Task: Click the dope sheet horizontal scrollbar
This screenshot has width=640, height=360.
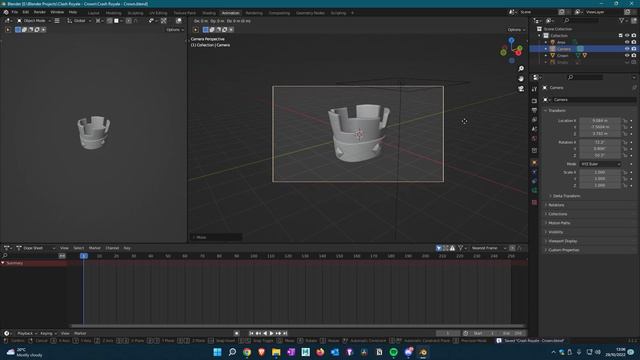Action: [x=297, y=326]
